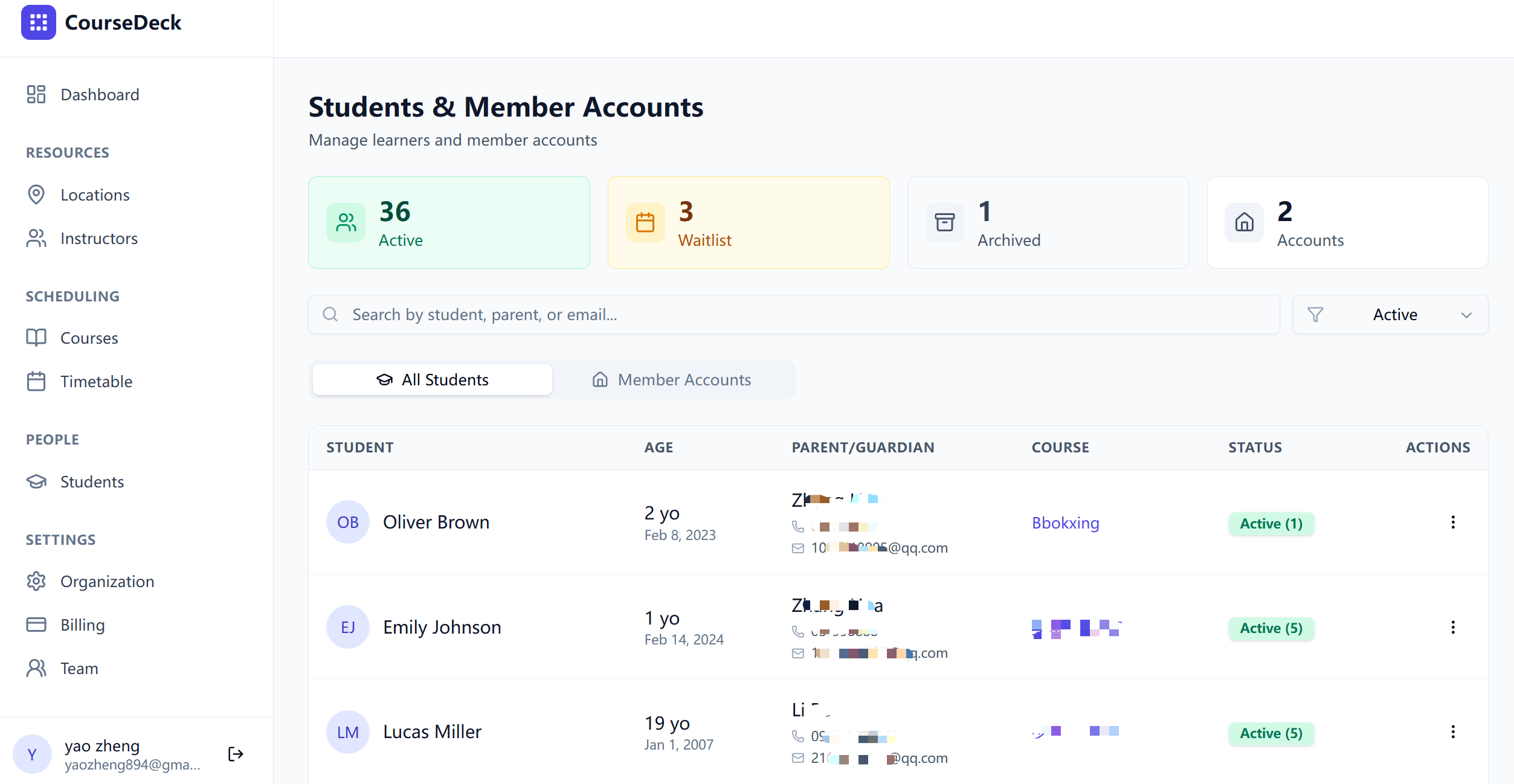Select the 3 Waitlist stat card
The width and height of the screenshot is (1514, 784).
click(x=749, y=223)
